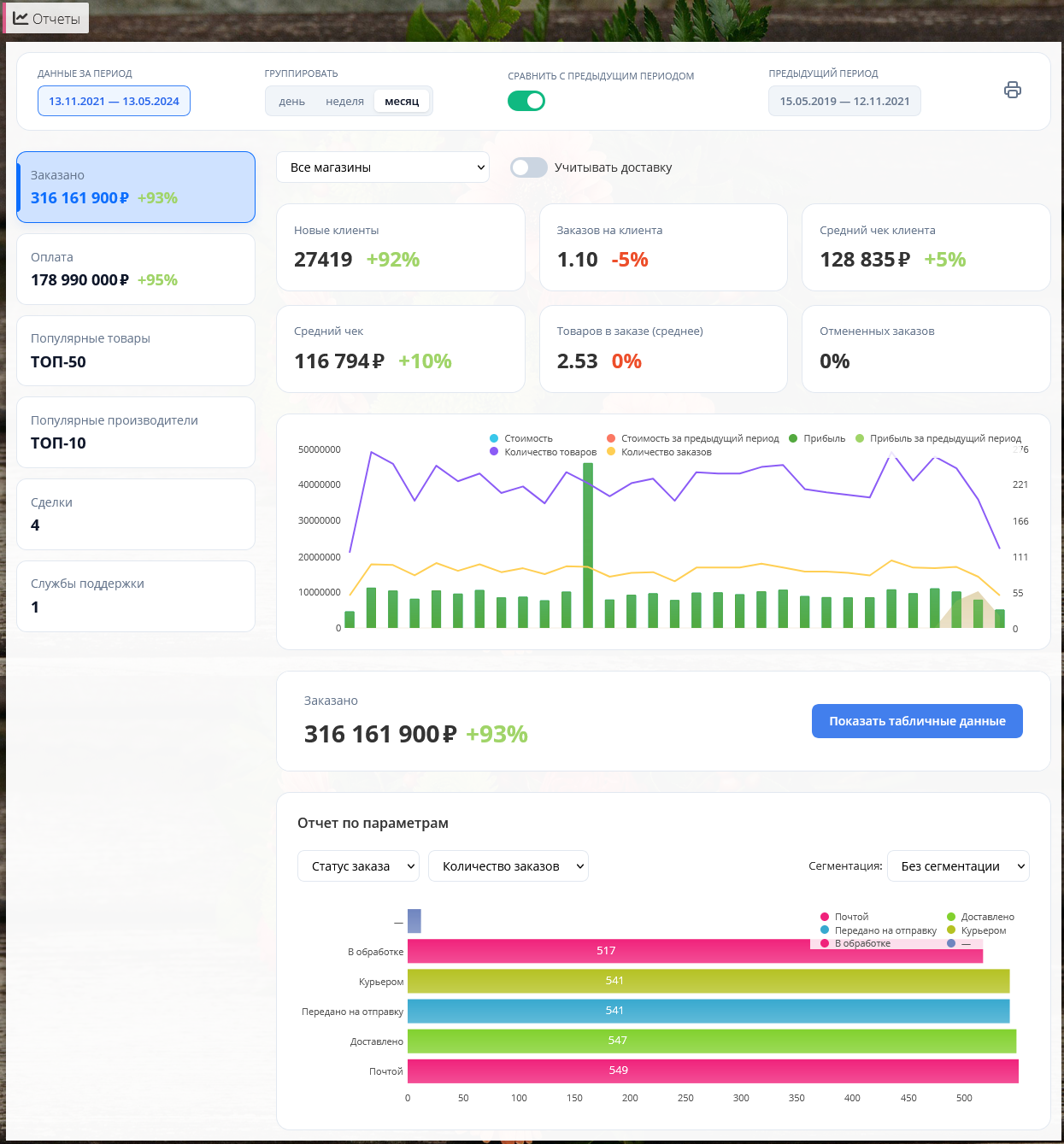Enable Учитывать доставку toggle

pyautogui.click(x=529, y=167)
